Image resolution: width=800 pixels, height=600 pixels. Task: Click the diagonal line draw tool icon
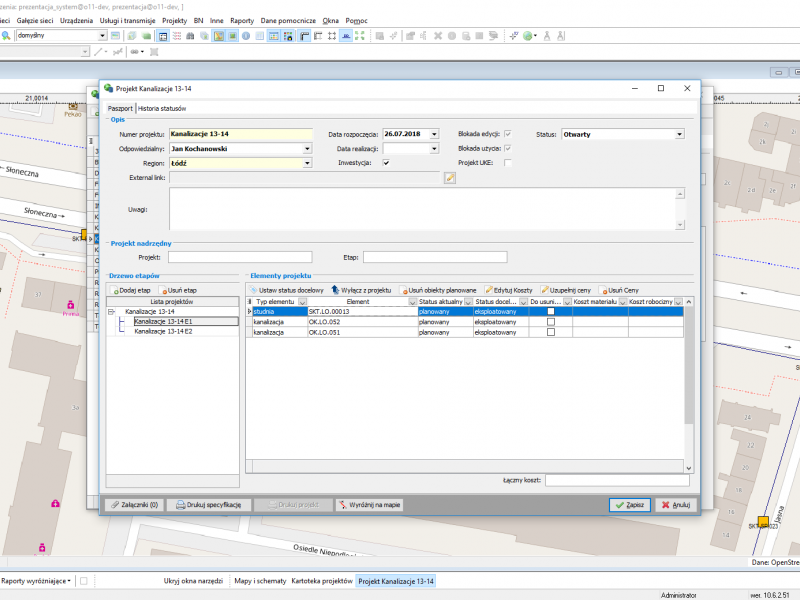tap(98, 52)
